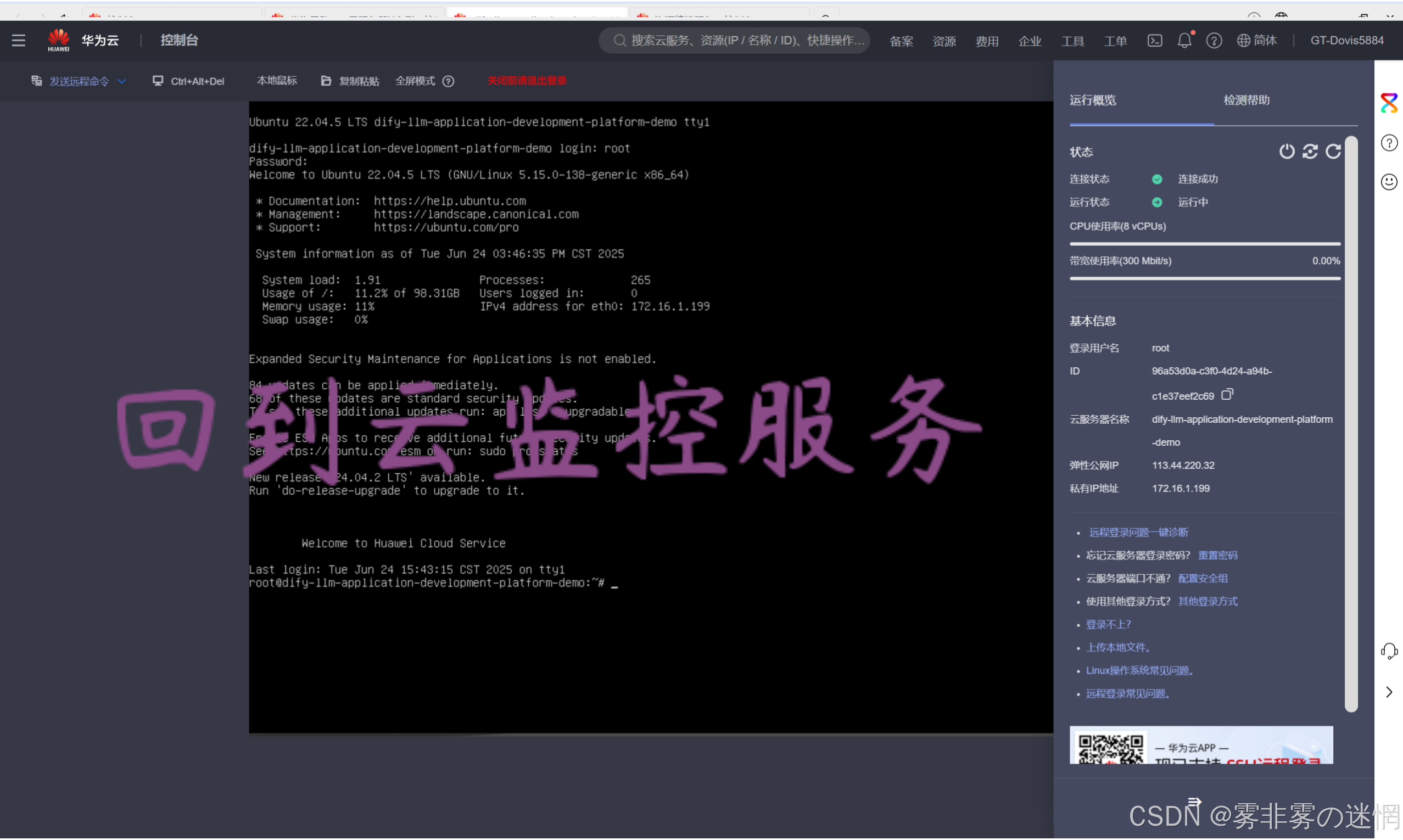
Task: Open the 备案 menu
Action: [x=901, y=41]
